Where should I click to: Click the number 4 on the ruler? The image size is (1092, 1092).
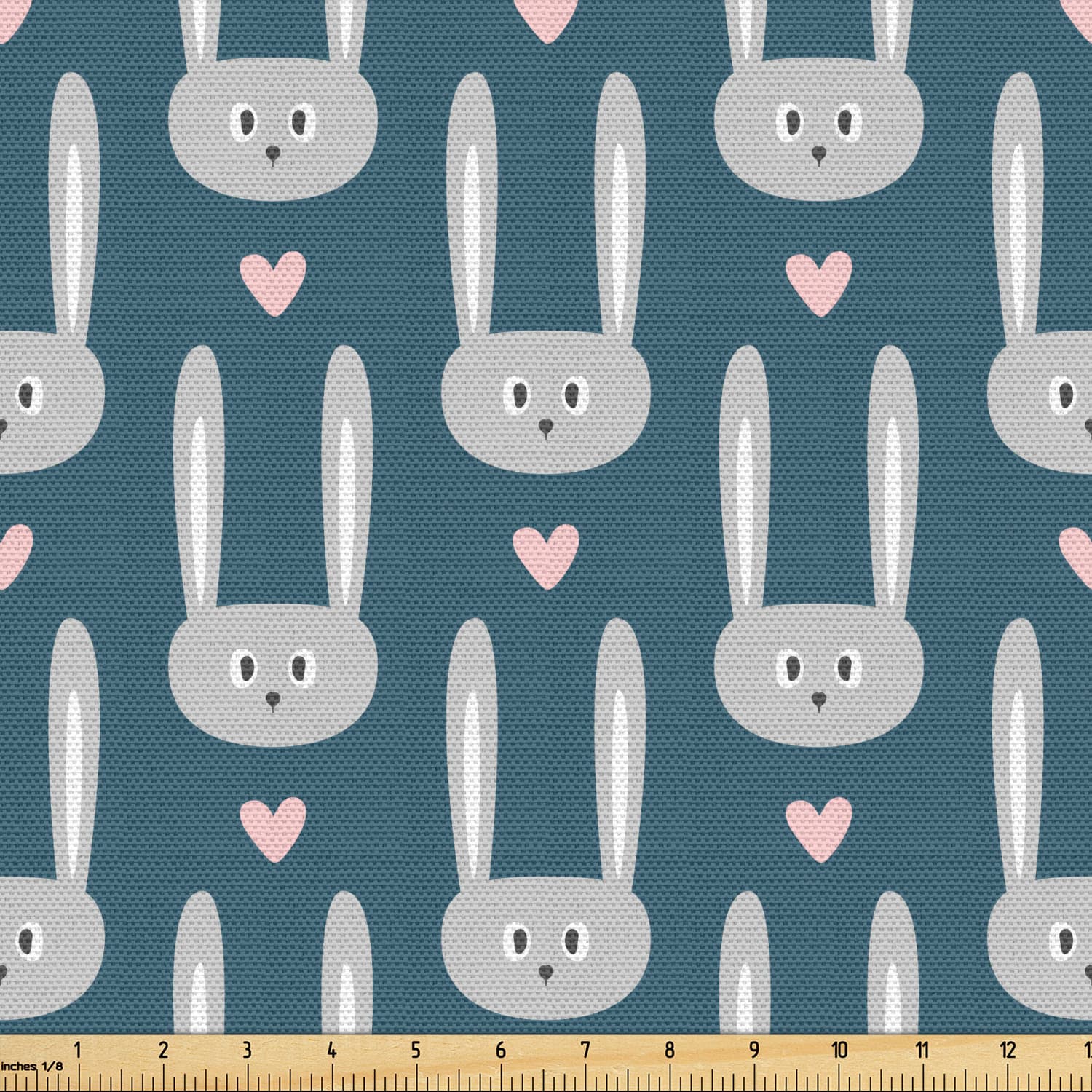click(x=331, y=1050)
